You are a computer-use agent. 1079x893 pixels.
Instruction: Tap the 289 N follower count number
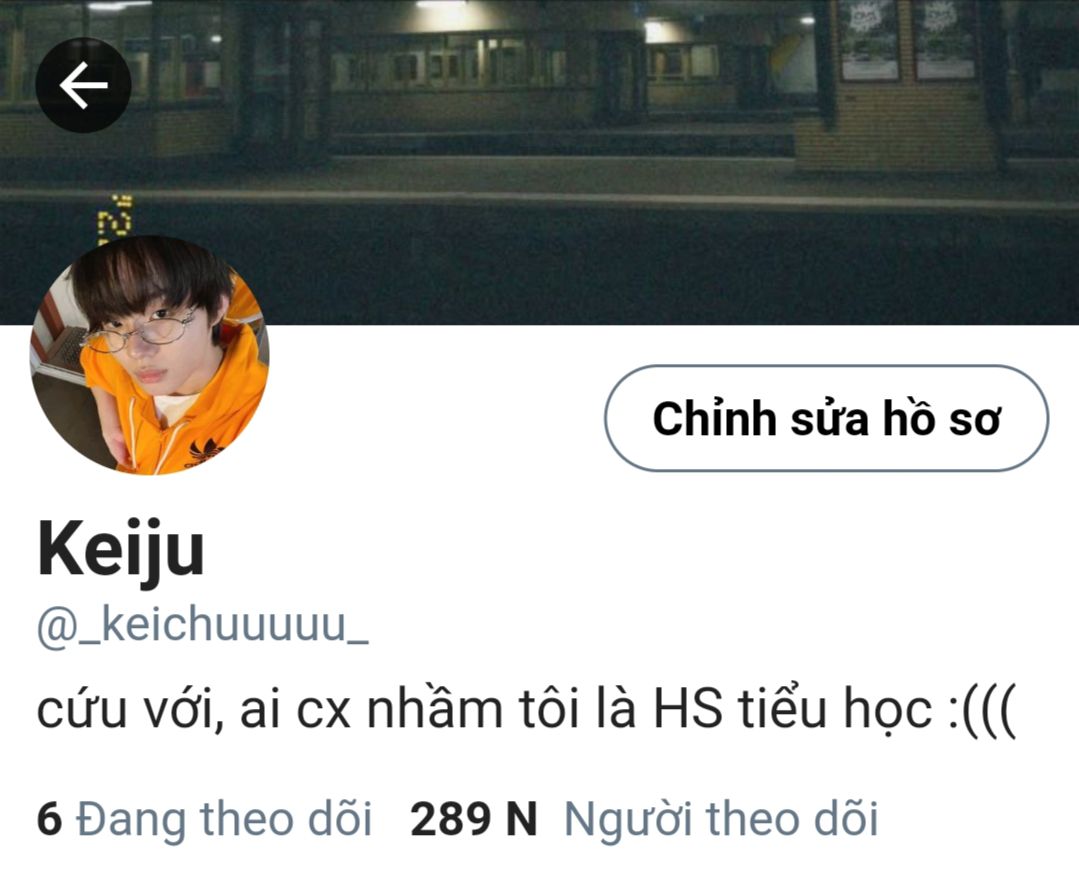click(x=473, y=819)
